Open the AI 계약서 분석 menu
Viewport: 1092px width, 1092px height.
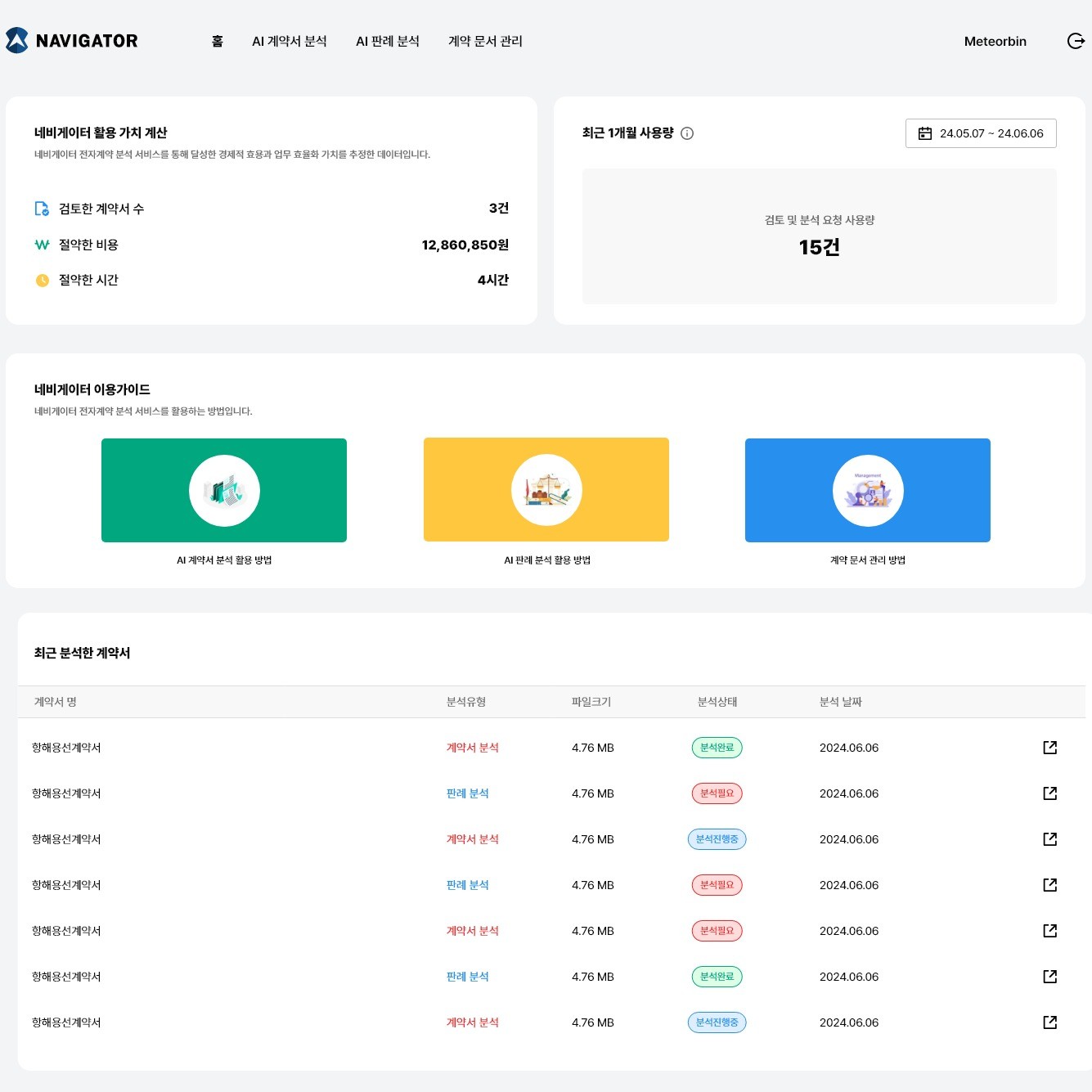290,41
